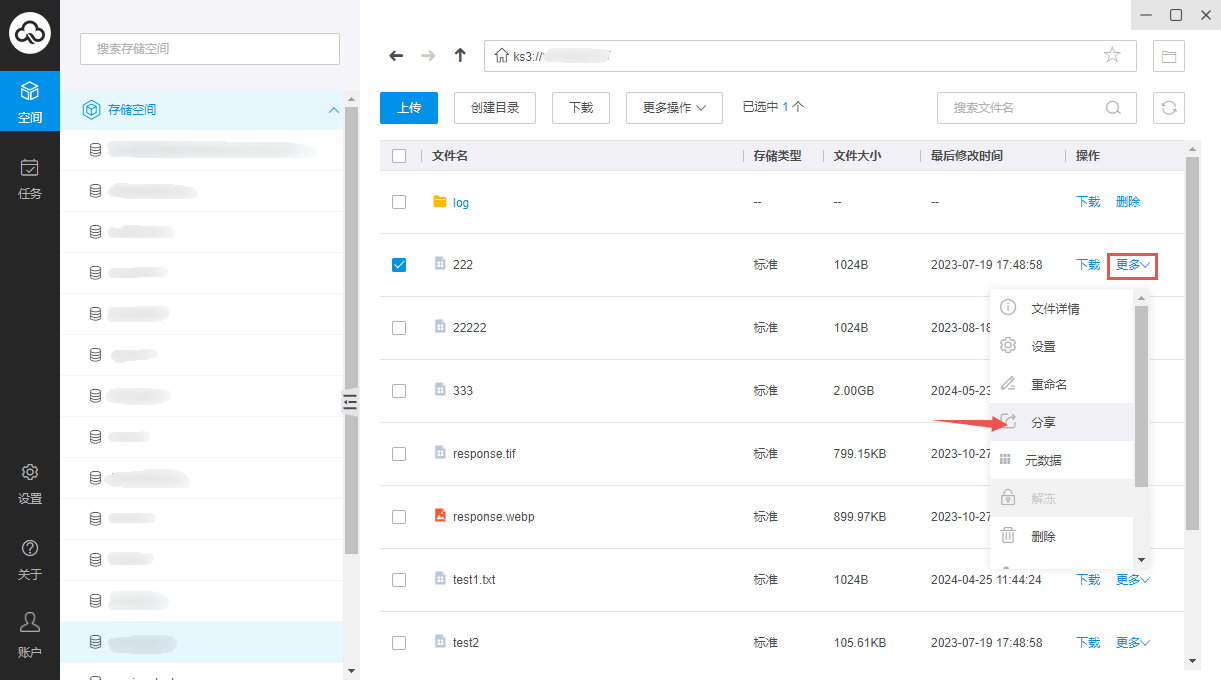
Task: Choose 分享 (Share) from the context menu
Action: (x=1043, y=423)
